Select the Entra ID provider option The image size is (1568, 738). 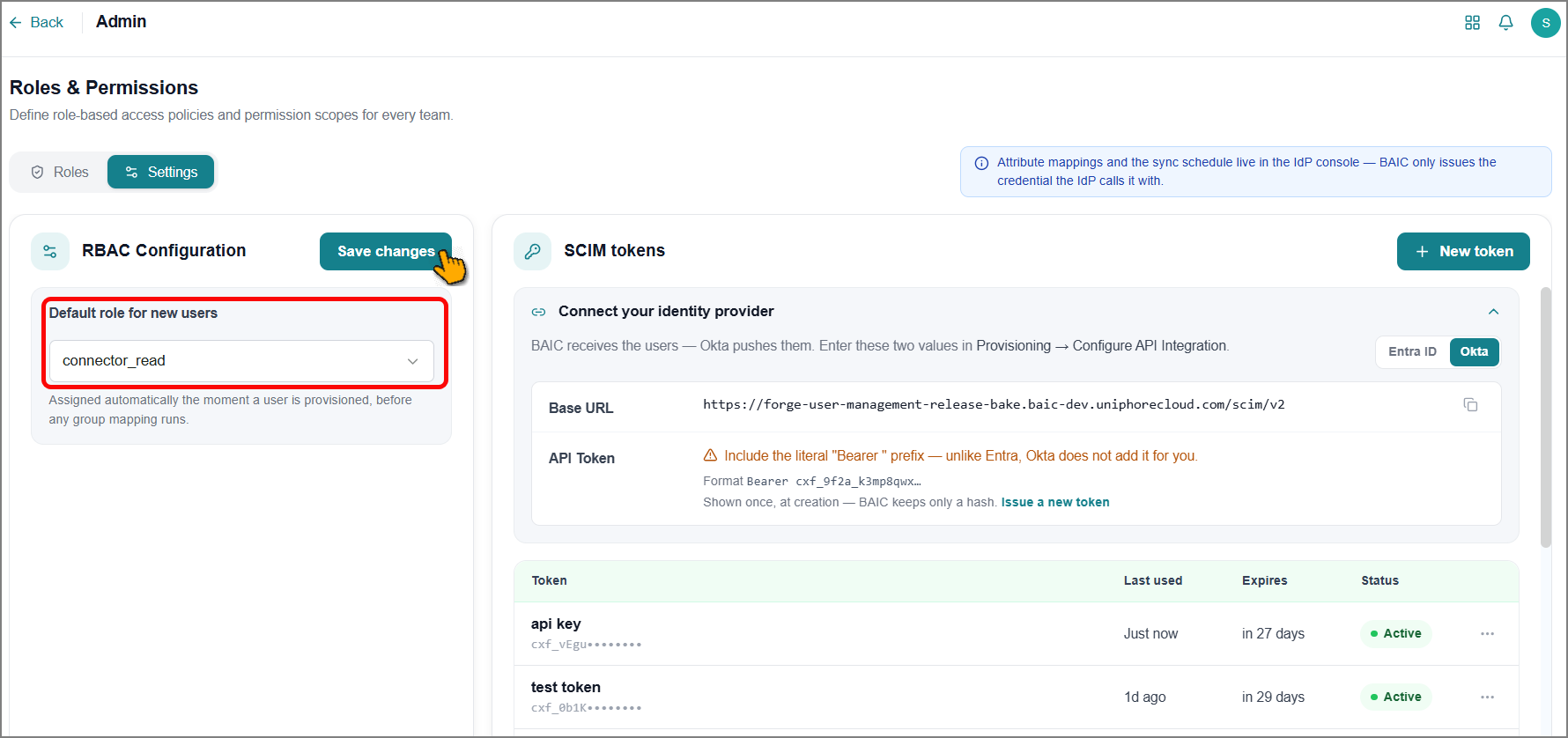pos(1412,351)
